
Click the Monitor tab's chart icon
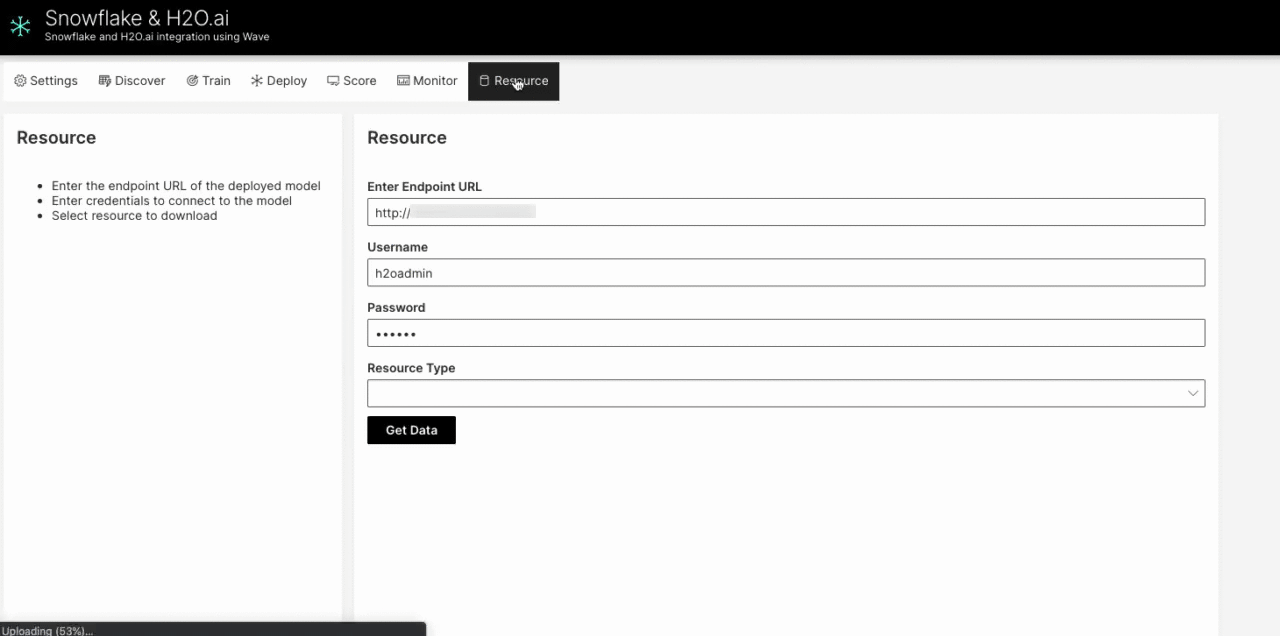click(403, 81)
